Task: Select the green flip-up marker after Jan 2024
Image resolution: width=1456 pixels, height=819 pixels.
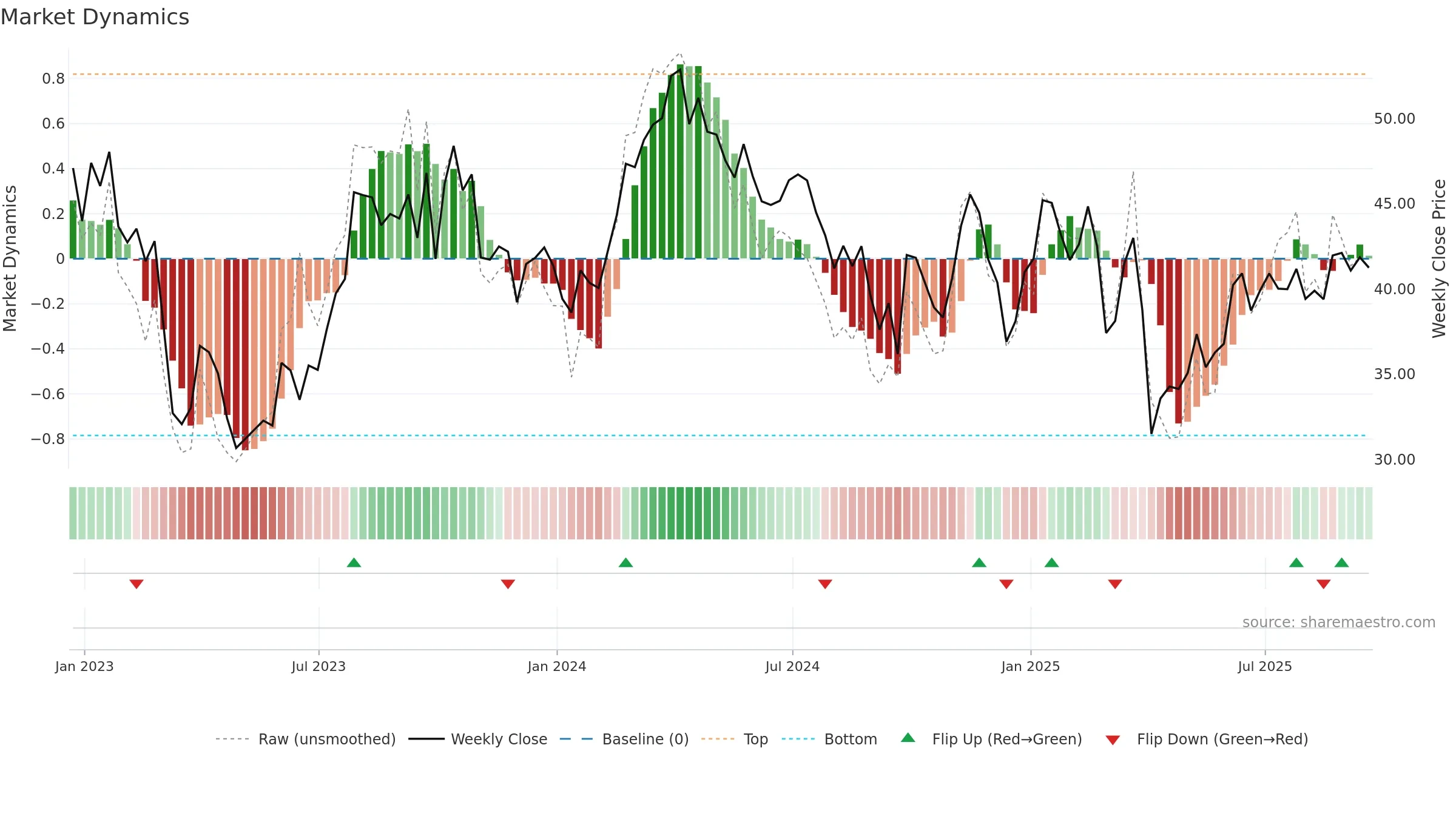Action: coord(626,562)
